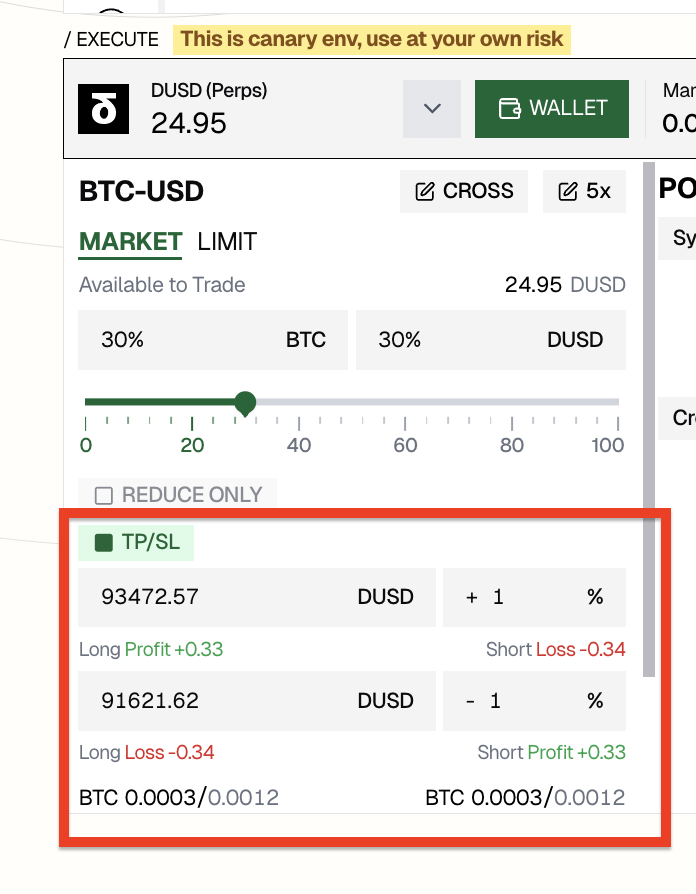This screenshot has width=696, height=894.
Task: Click the 30% DUSD amount field
Action: (x=490, y=340)
